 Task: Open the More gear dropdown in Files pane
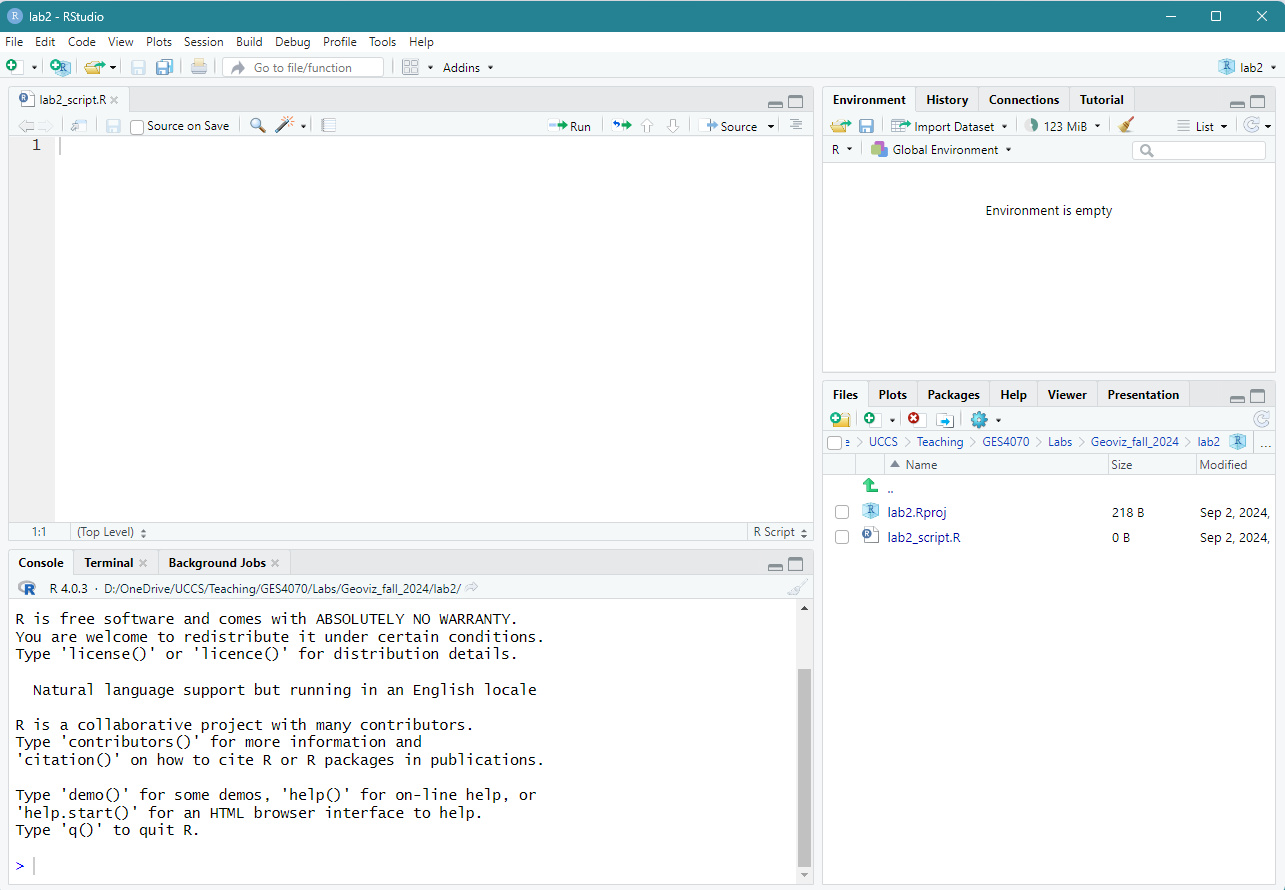click(x=985, y=419)
